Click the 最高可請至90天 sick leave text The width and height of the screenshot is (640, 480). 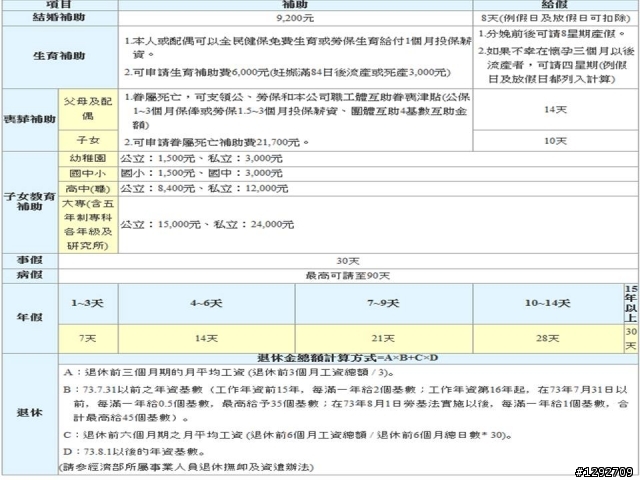(x=348, y=276)
